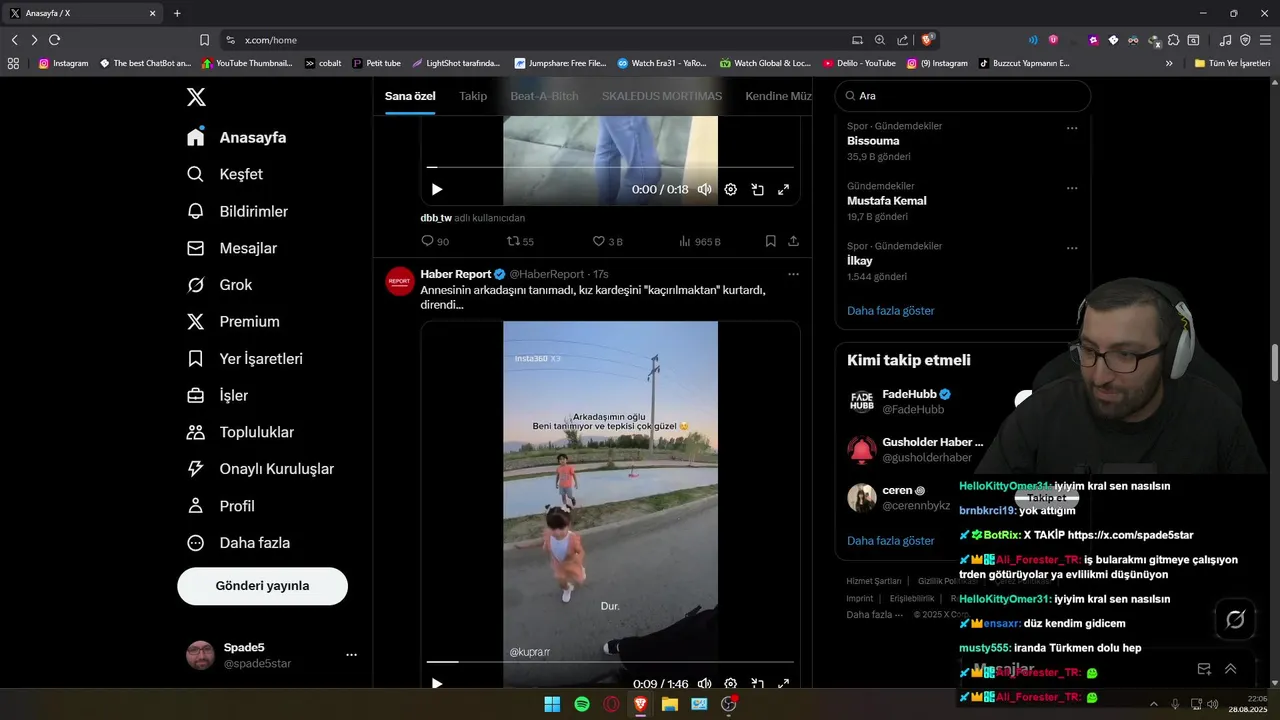
Task: Open dbb_tw user link
Action: coord(436,218)
